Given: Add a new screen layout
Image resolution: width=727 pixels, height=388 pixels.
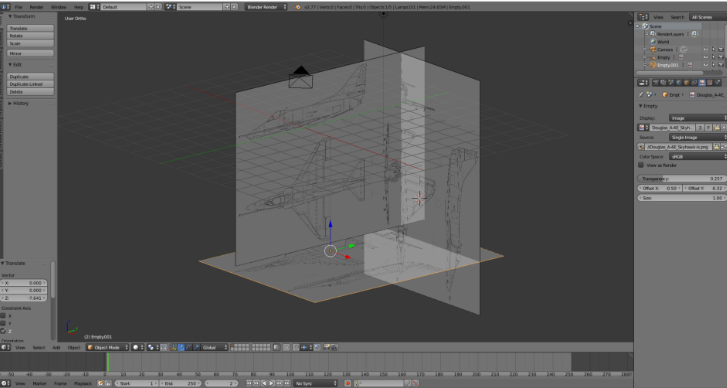Looking at the screenshot, I should (151, 7).
